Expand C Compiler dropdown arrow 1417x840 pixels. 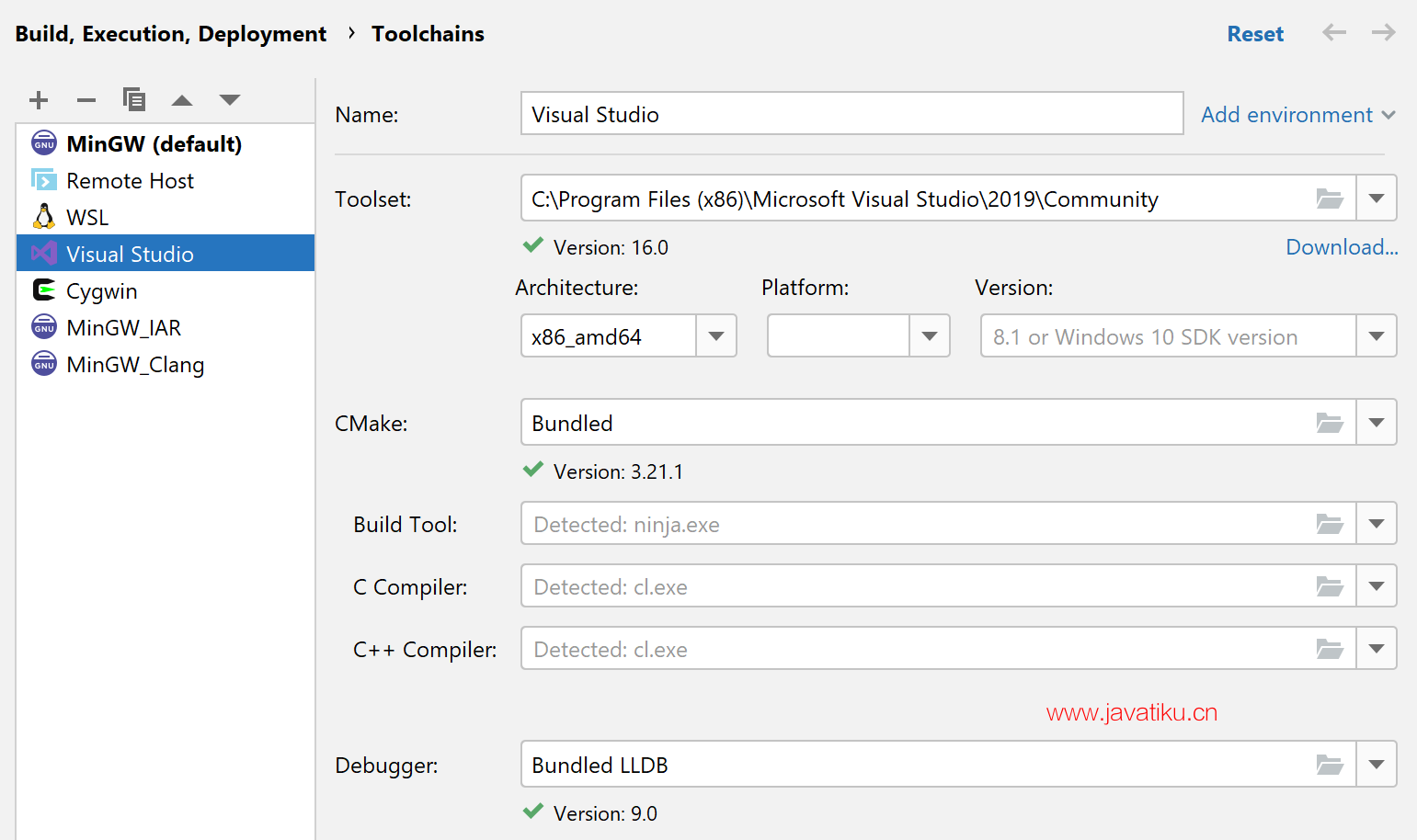click(1377, 586)
